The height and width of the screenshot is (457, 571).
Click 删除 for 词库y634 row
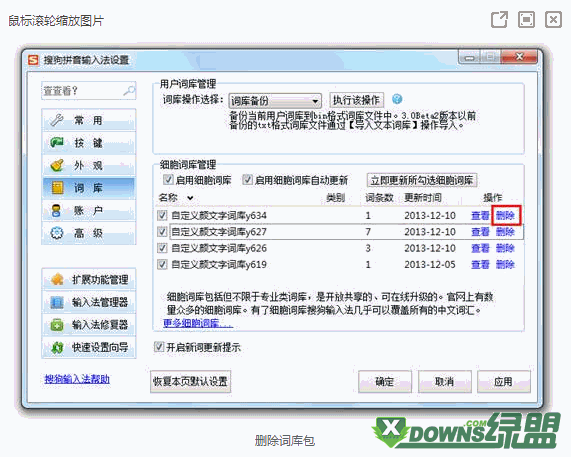(x=505, y=216)
